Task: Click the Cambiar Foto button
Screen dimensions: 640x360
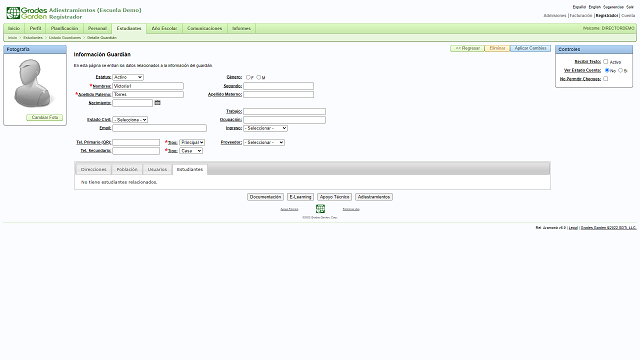Action: point(44,118)
